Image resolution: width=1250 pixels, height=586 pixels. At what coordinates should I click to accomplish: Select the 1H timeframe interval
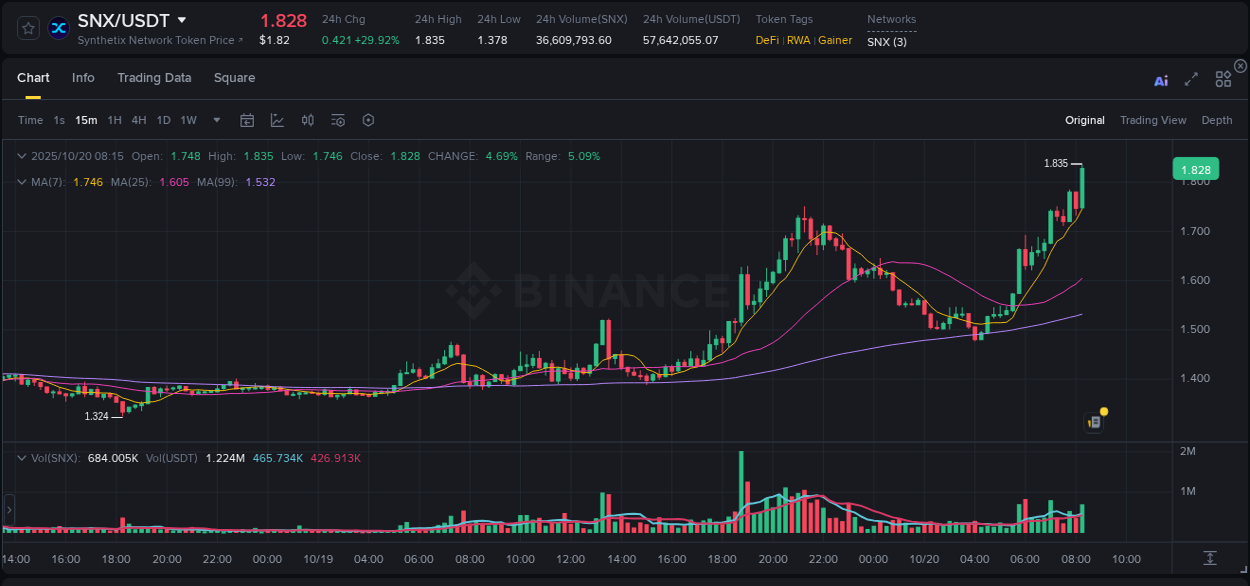[116, 120]
